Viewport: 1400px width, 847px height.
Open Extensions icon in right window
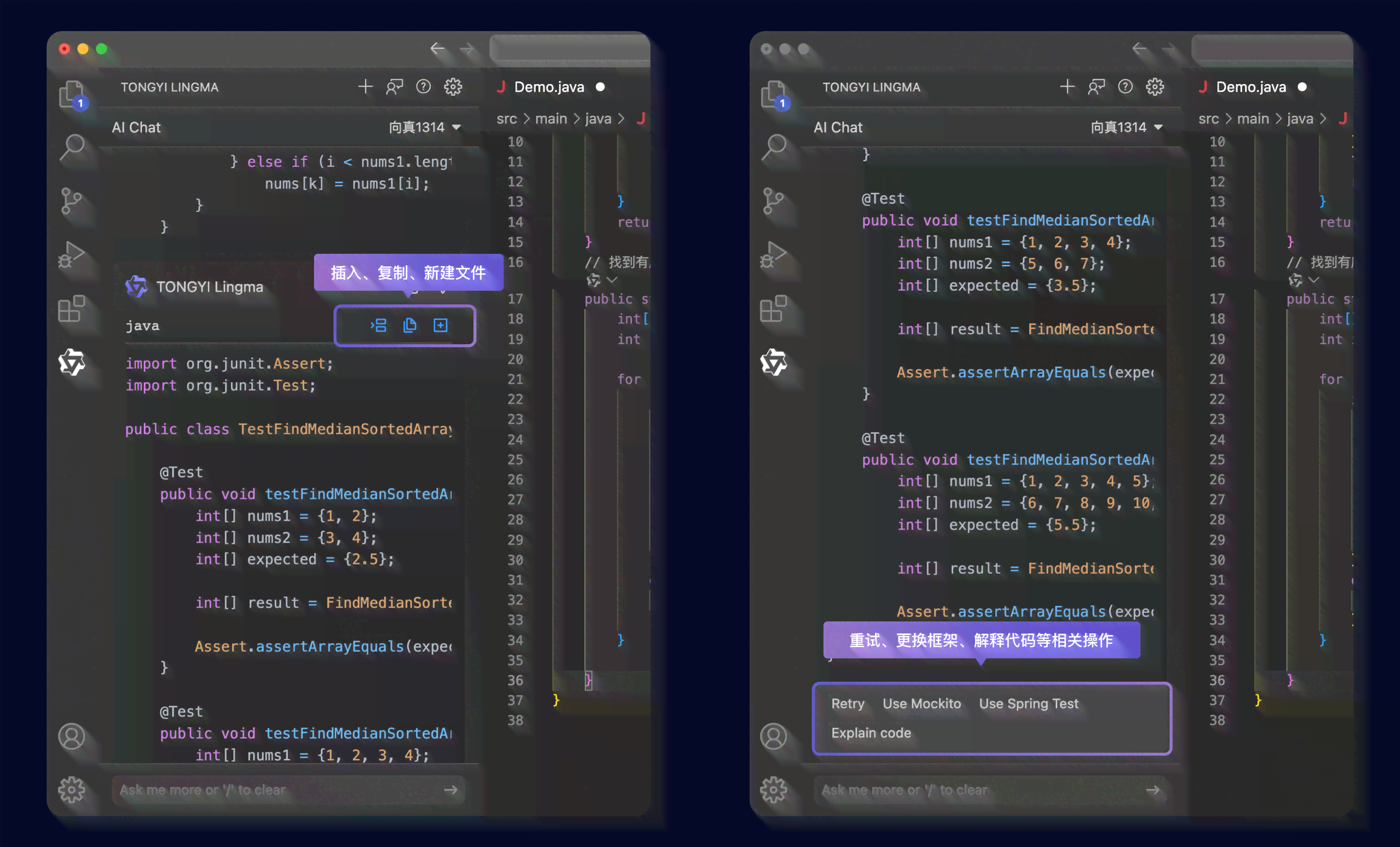[x=773, y=309]
